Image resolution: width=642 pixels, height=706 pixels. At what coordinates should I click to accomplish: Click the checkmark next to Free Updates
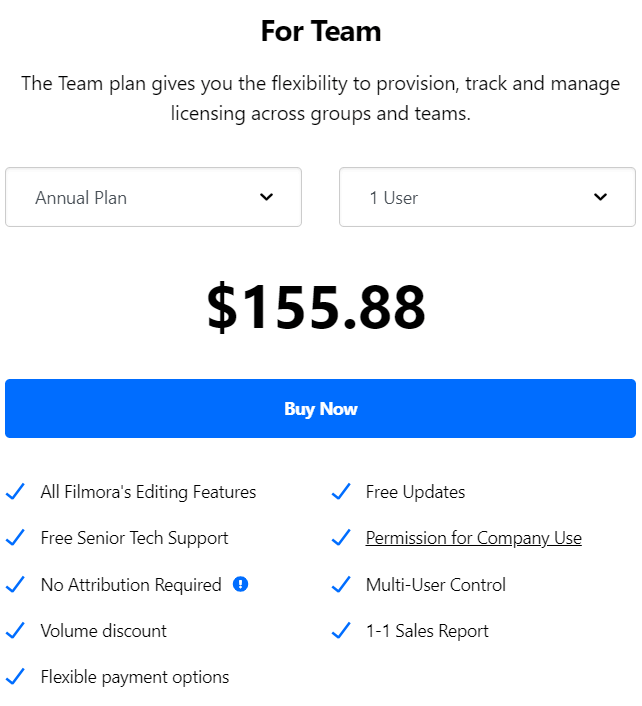pos(340,492)
